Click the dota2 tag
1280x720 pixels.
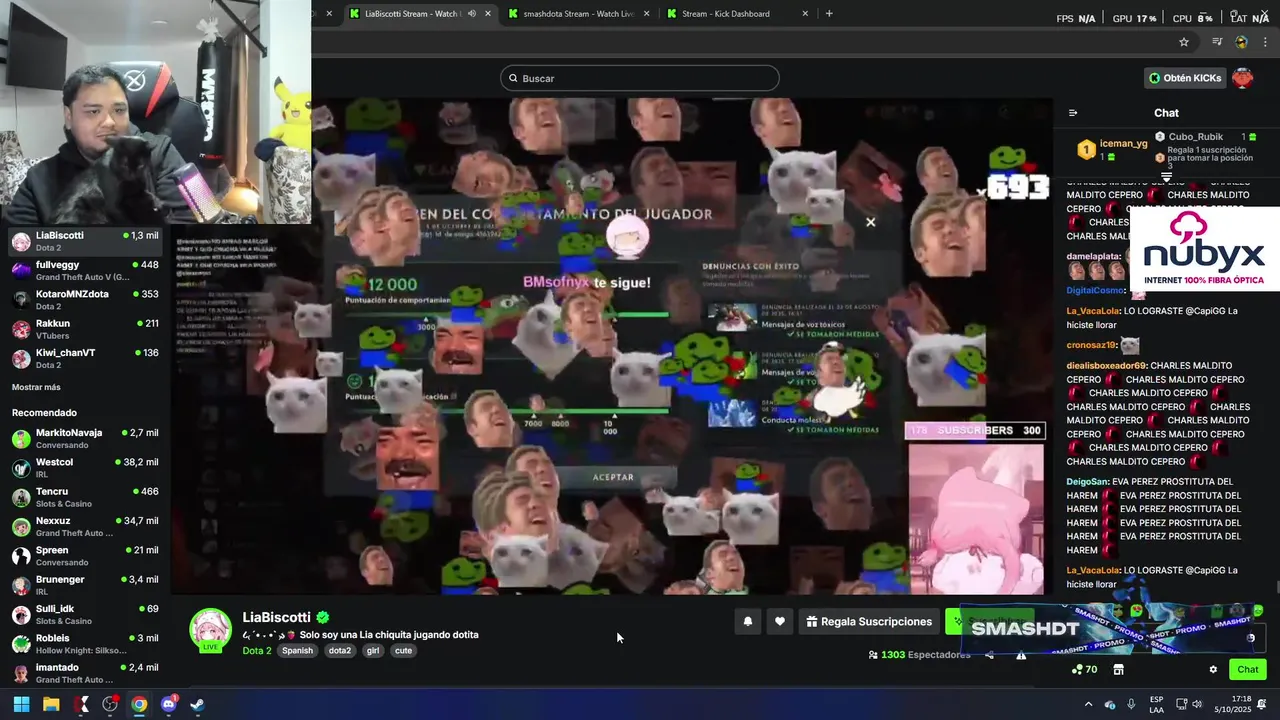point(340,650)
